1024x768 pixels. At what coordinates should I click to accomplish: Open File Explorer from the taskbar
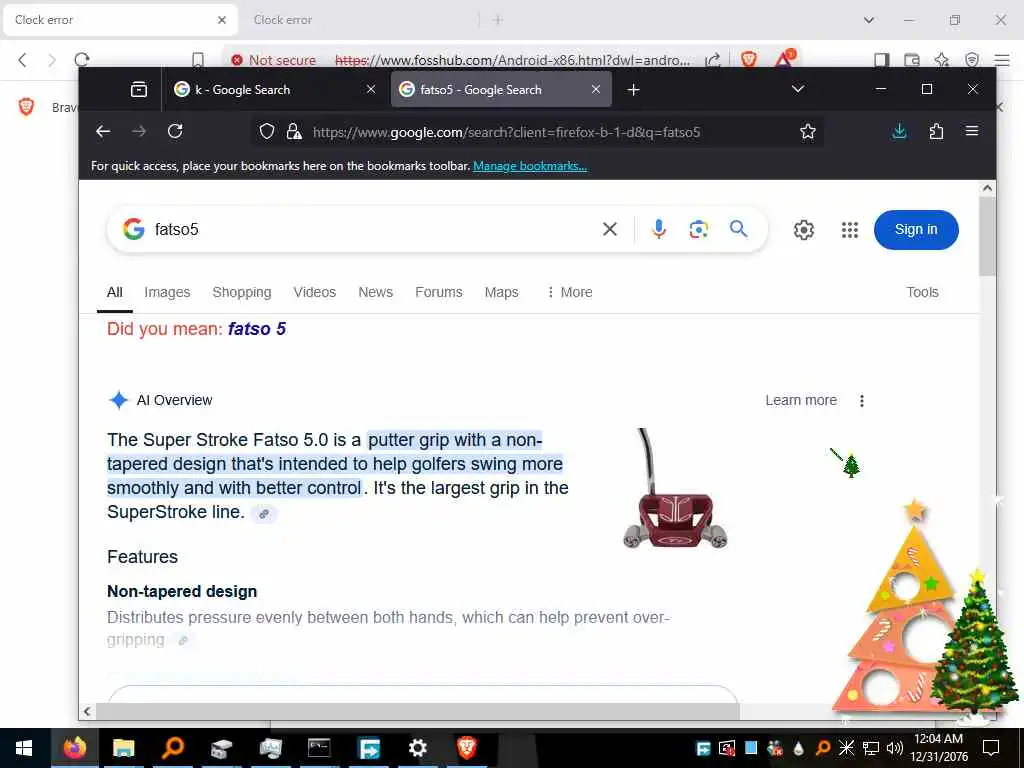tap(123, 748)
